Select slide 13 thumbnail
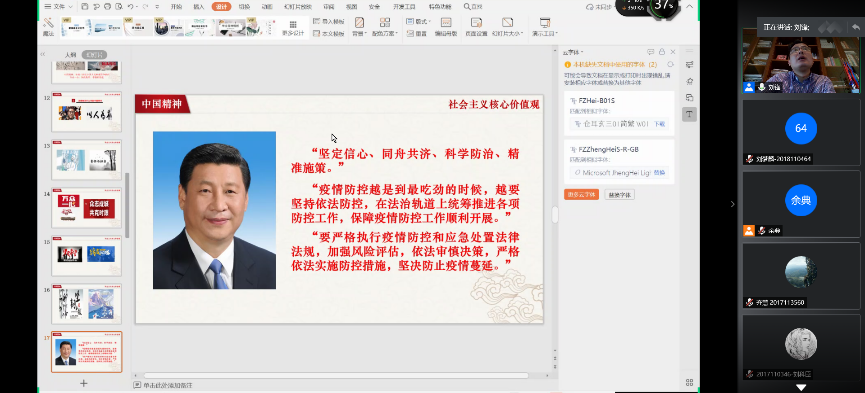Screen dimensions: 865x393 point(87,160)
